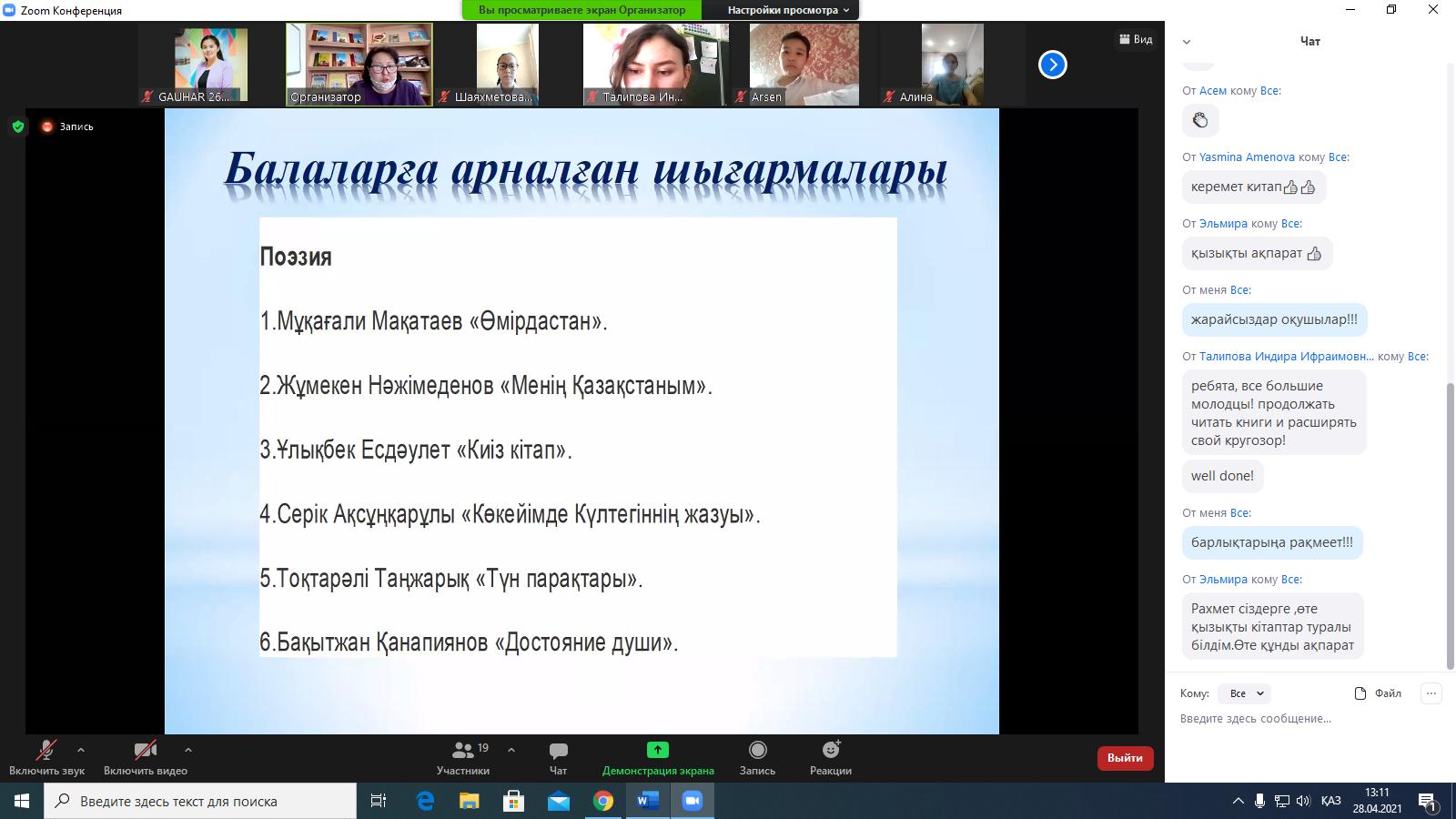
Task: Open Mail app from taskbar
Action: point(558,801)
